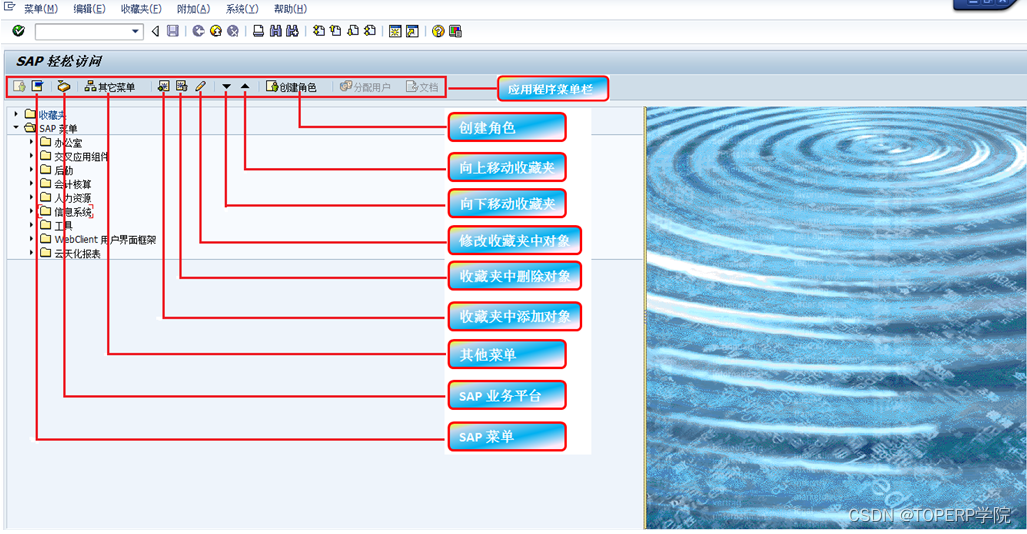
Task: Click the 其它菜单 button
Action: point(109,86)
